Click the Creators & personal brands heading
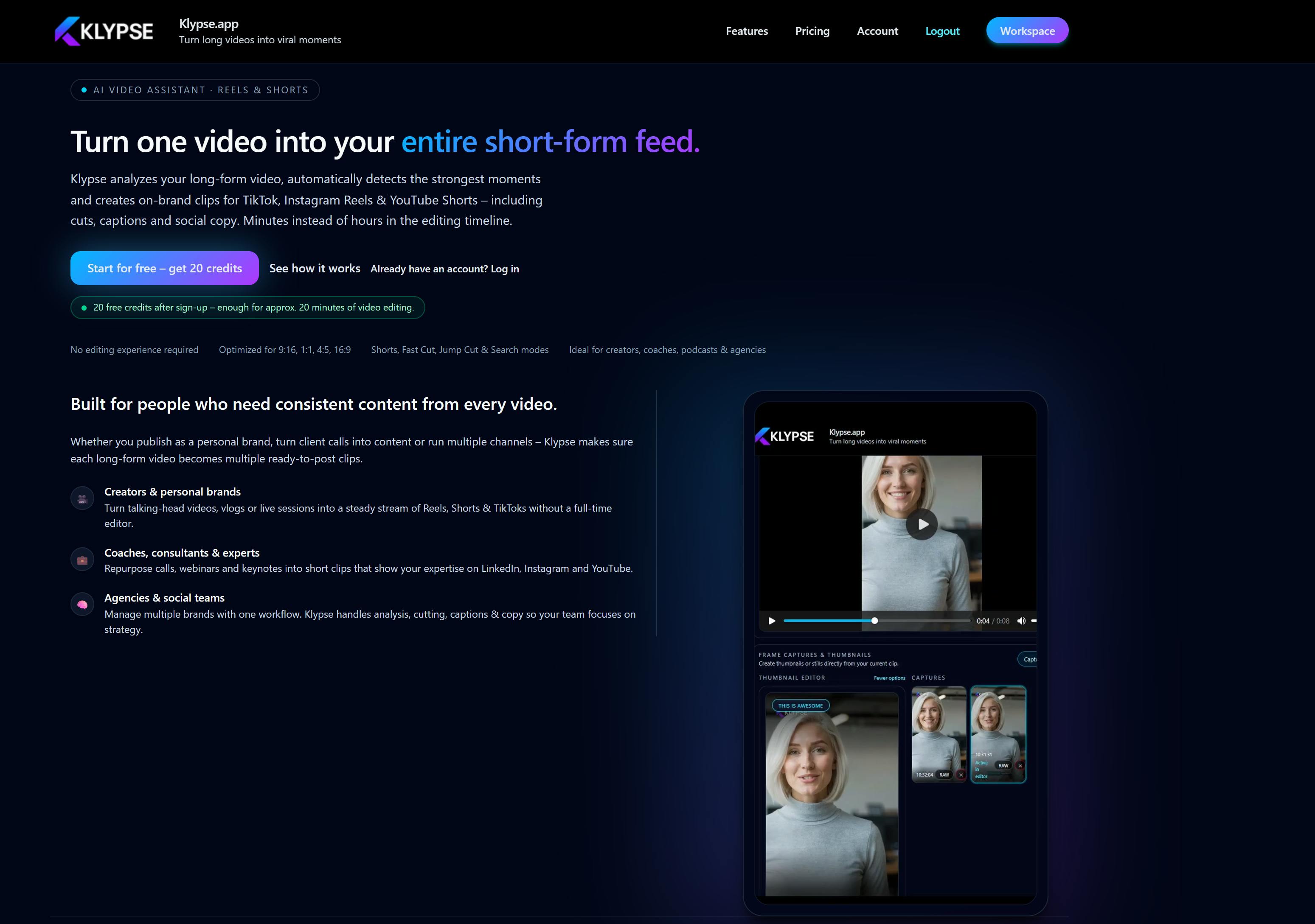The width and height of the screenshot is (1315, 924). pos(172,492)
